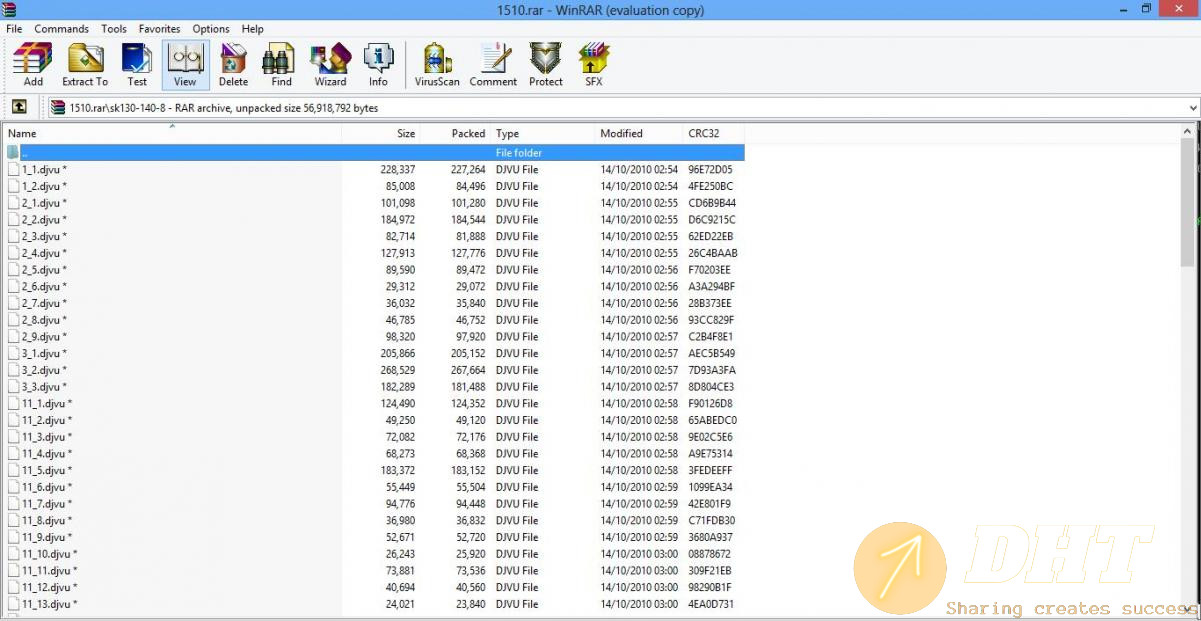Start VirusScan on the archive

[437, 65]
